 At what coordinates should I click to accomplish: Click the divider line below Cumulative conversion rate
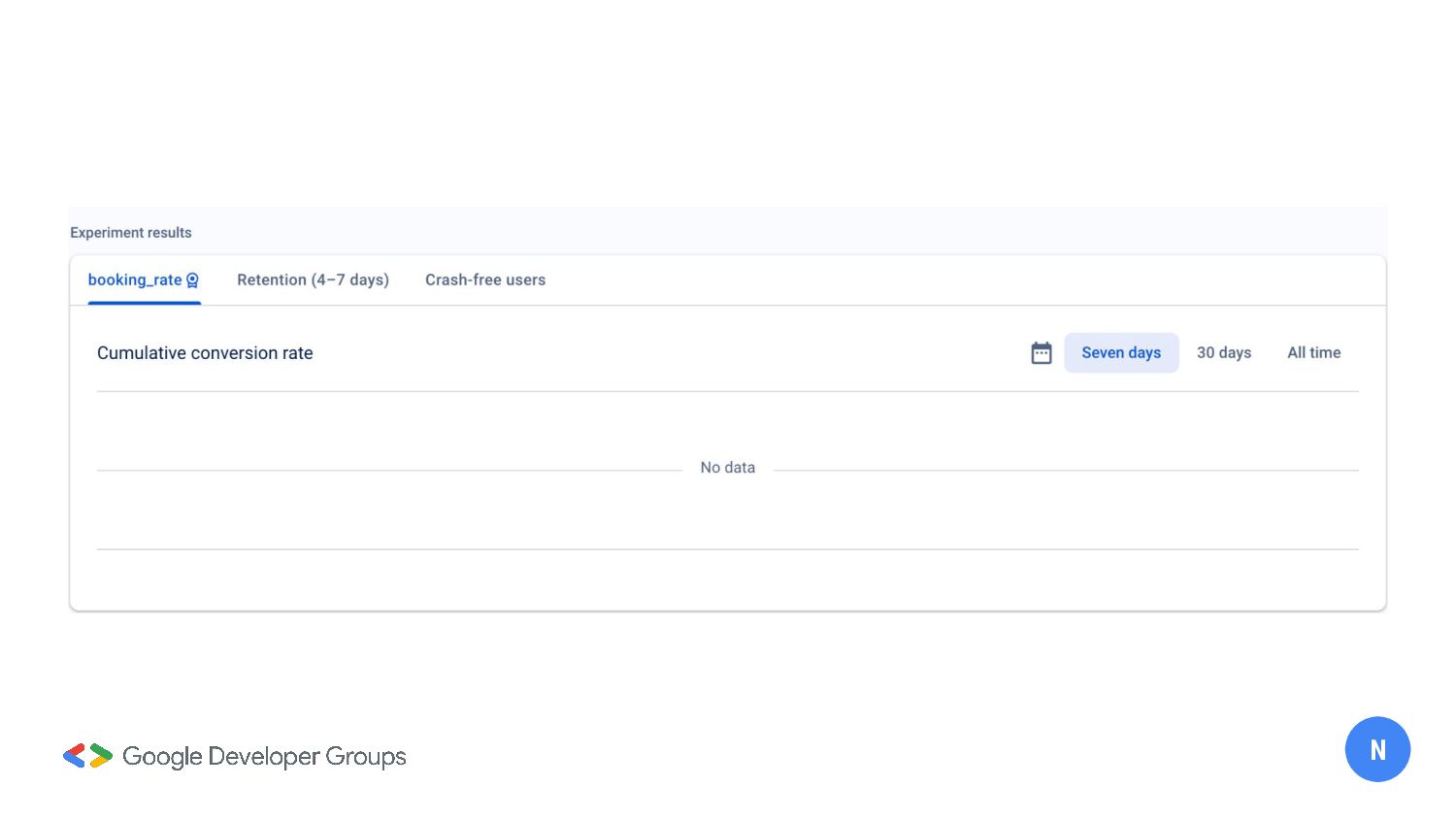click(x=728, y=391)
